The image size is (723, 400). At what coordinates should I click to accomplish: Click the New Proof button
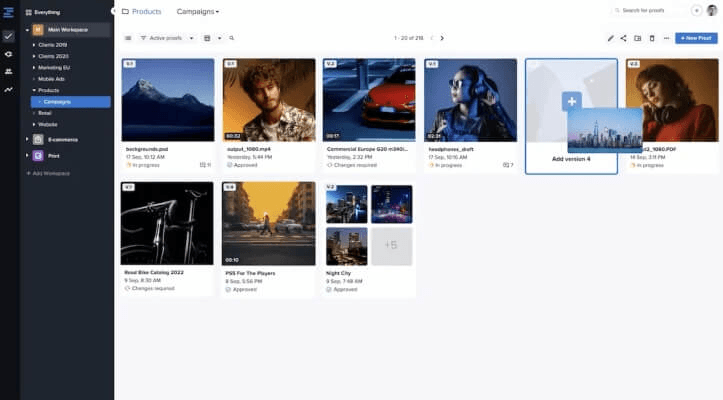click(696, 38)
